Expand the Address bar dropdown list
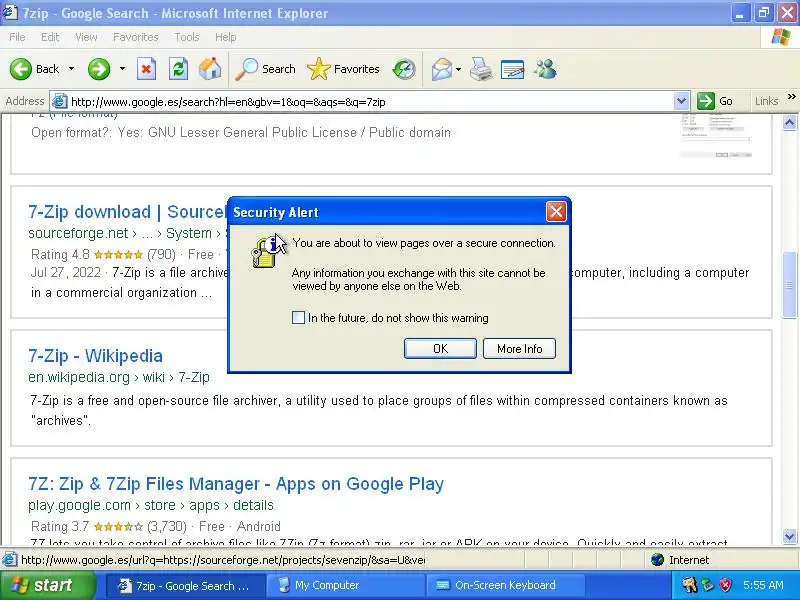Viewport: 800px width, 600px height. 681,102
